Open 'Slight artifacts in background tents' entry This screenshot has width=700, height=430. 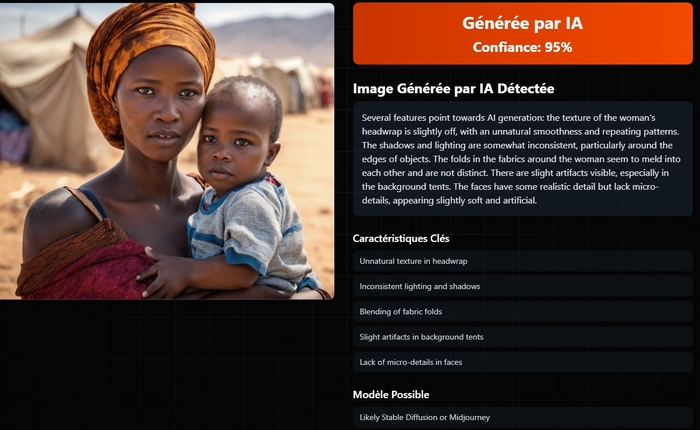pyautogui.click(x=522, y=337)
